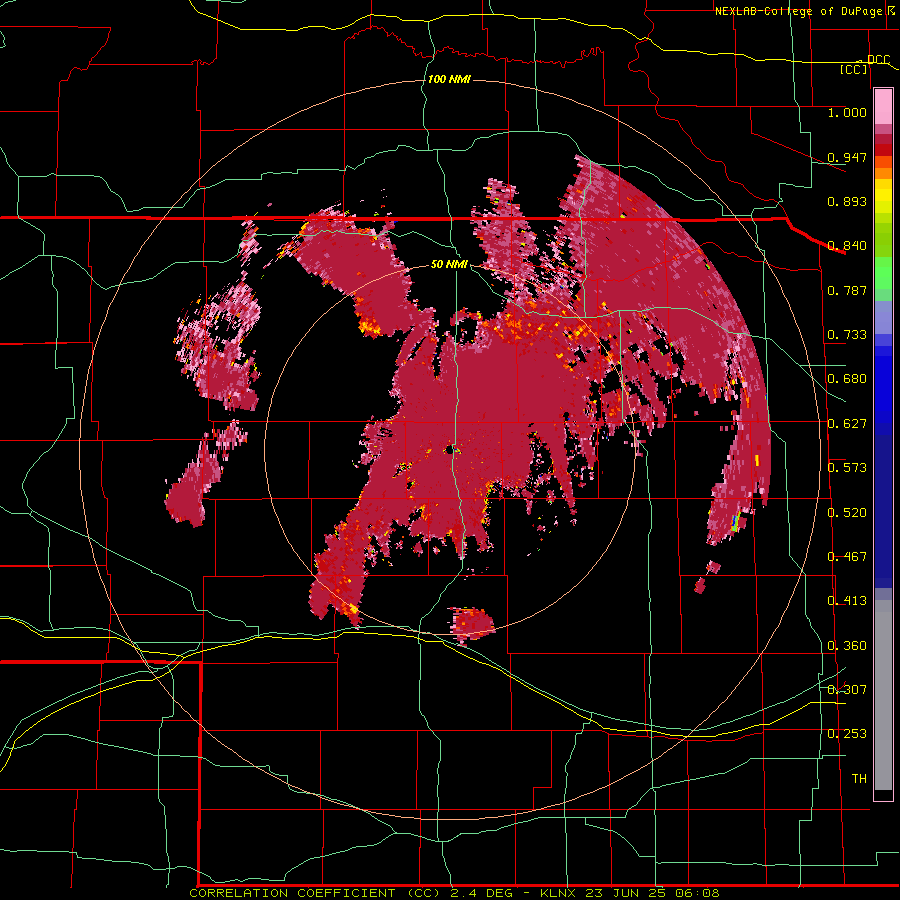900x900 pixels.
Task: Click the 0.787 value on the color scale
Action: click(x=847, y=290)
